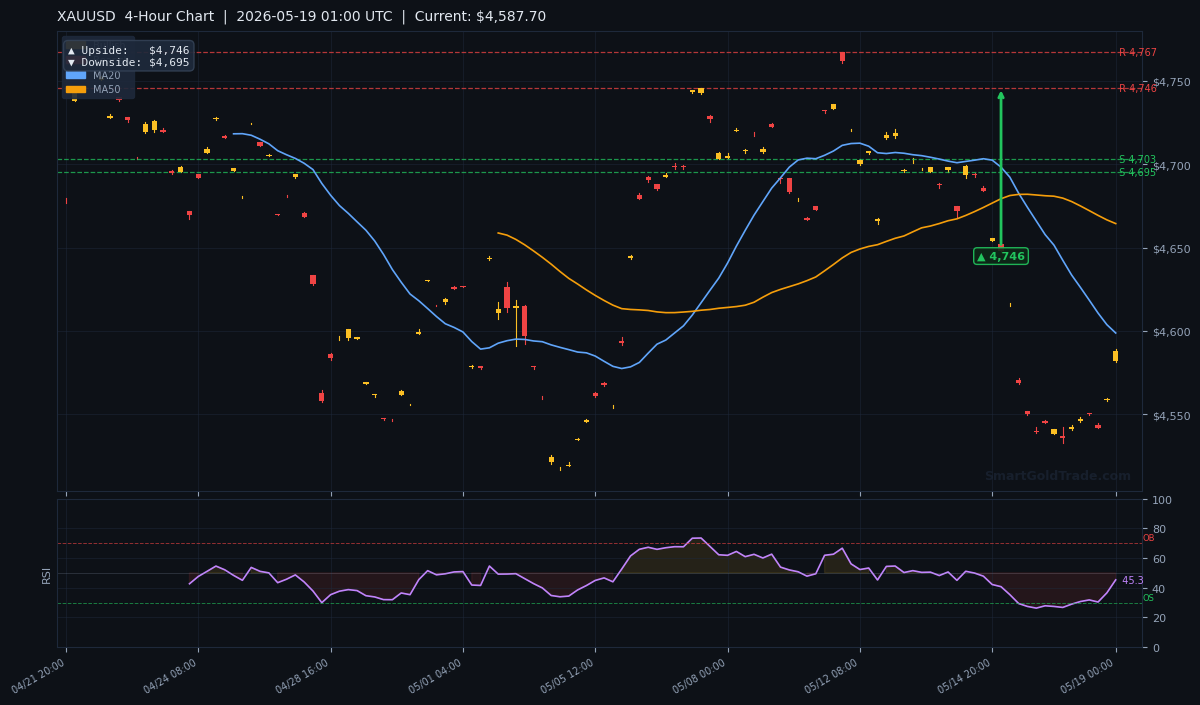
Task: Click the MA50 legend label
Action: (106, 89)
